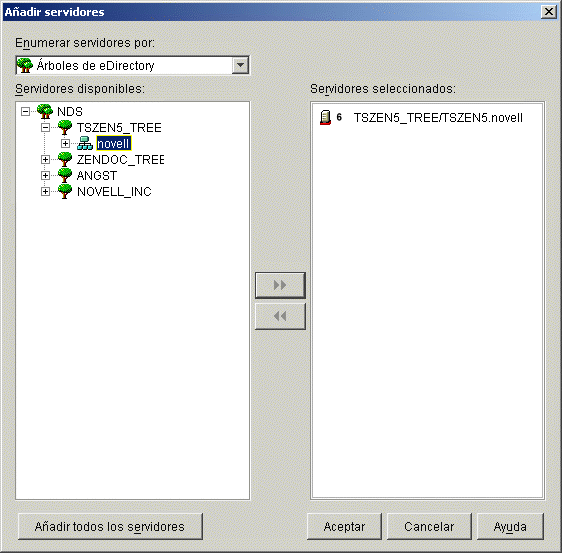Open help with the Ayuda button
The width and height of the screenshot is (562, 553).
click(x=510, y=526)
